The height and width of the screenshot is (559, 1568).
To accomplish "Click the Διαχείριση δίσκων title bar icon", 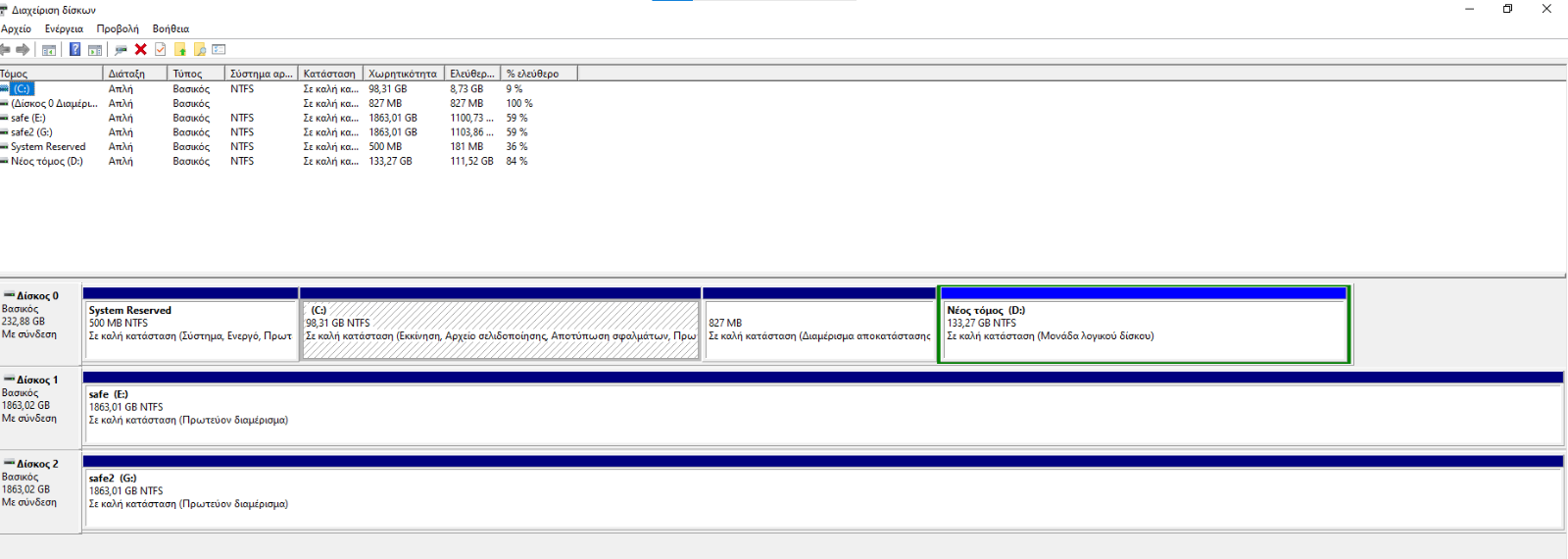I will click(x=4, y=9).
